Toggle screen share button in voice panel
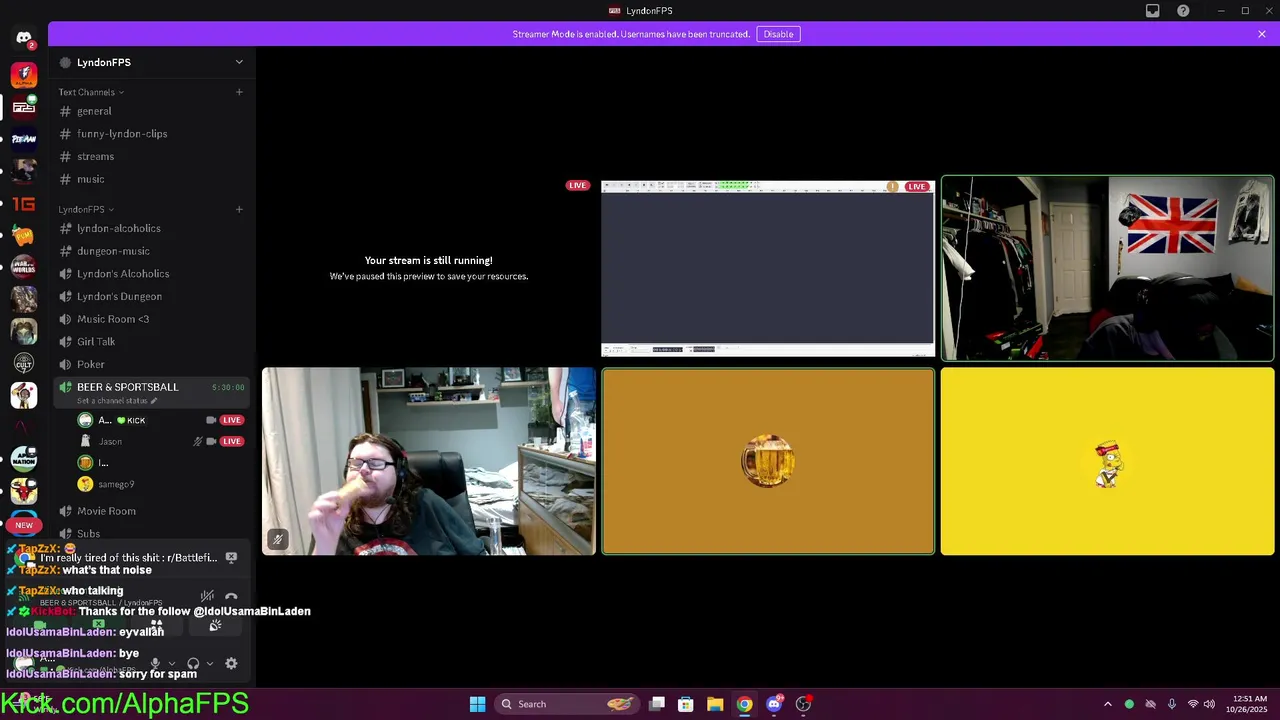 (98, 626)
